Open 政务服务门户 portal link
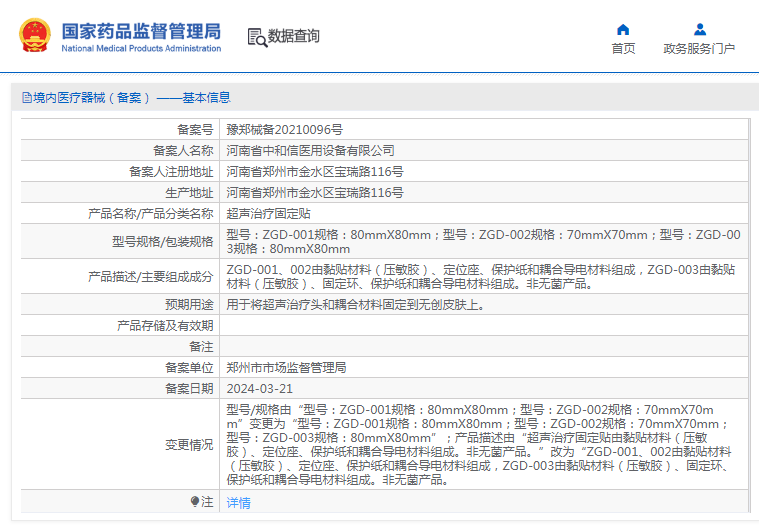759x527 pixels. pyautogui.click(x=699, y=49)
